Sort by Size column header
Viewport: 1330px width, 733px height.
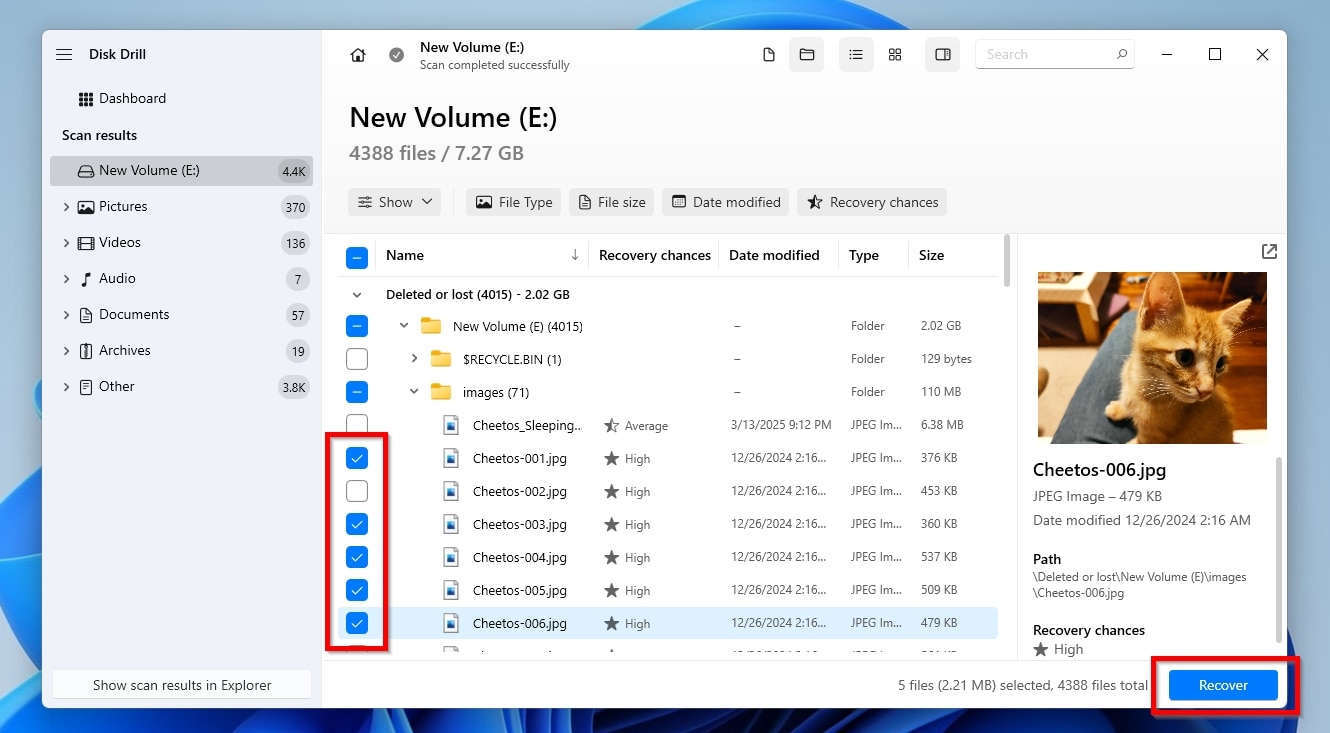point(931,255)
